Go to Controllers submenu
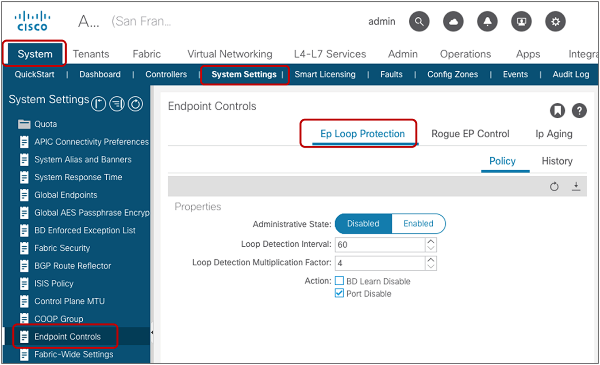Image resolution: width=600 pixels, height=365 pixels. click(x=166, y=74)
